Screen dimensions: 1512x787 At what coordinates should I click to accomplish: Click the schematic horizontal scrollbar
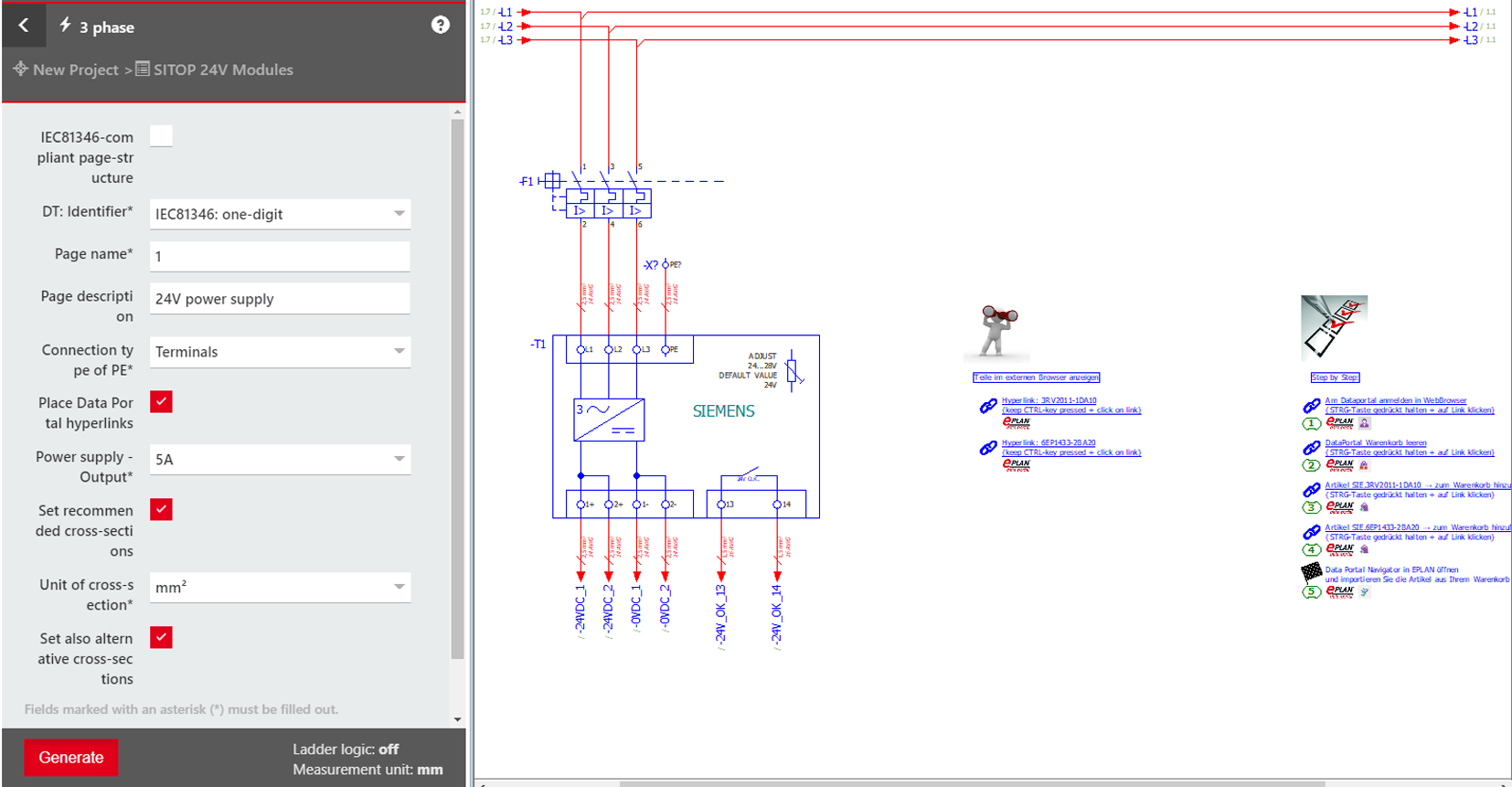coord(972,783)
